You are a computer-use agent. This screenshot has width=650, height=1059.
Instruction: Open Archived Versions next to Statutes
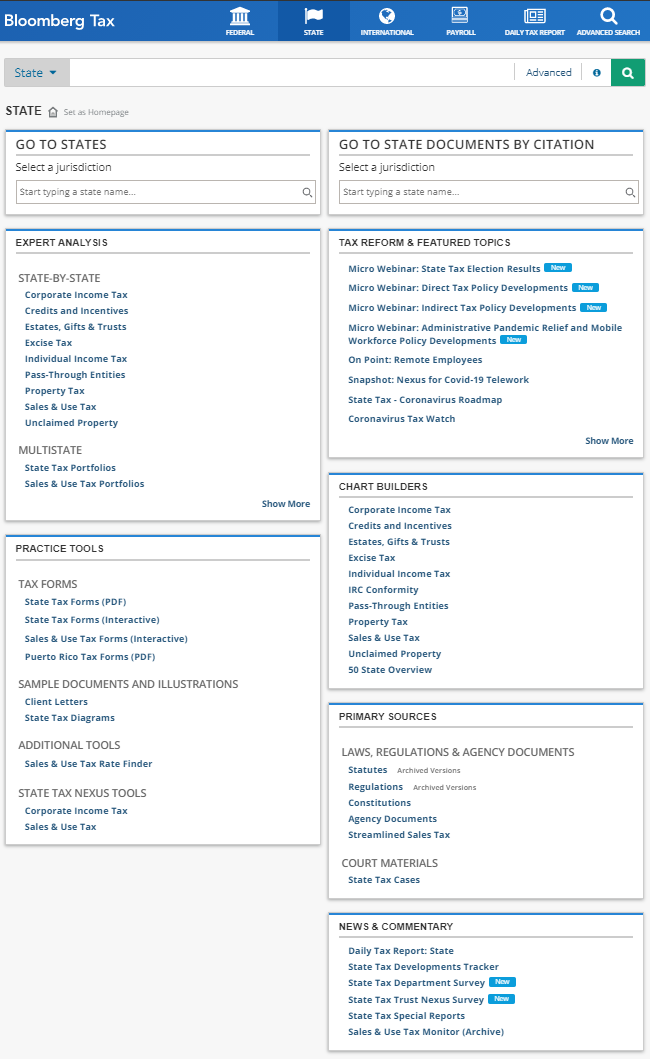pos(428,771)
